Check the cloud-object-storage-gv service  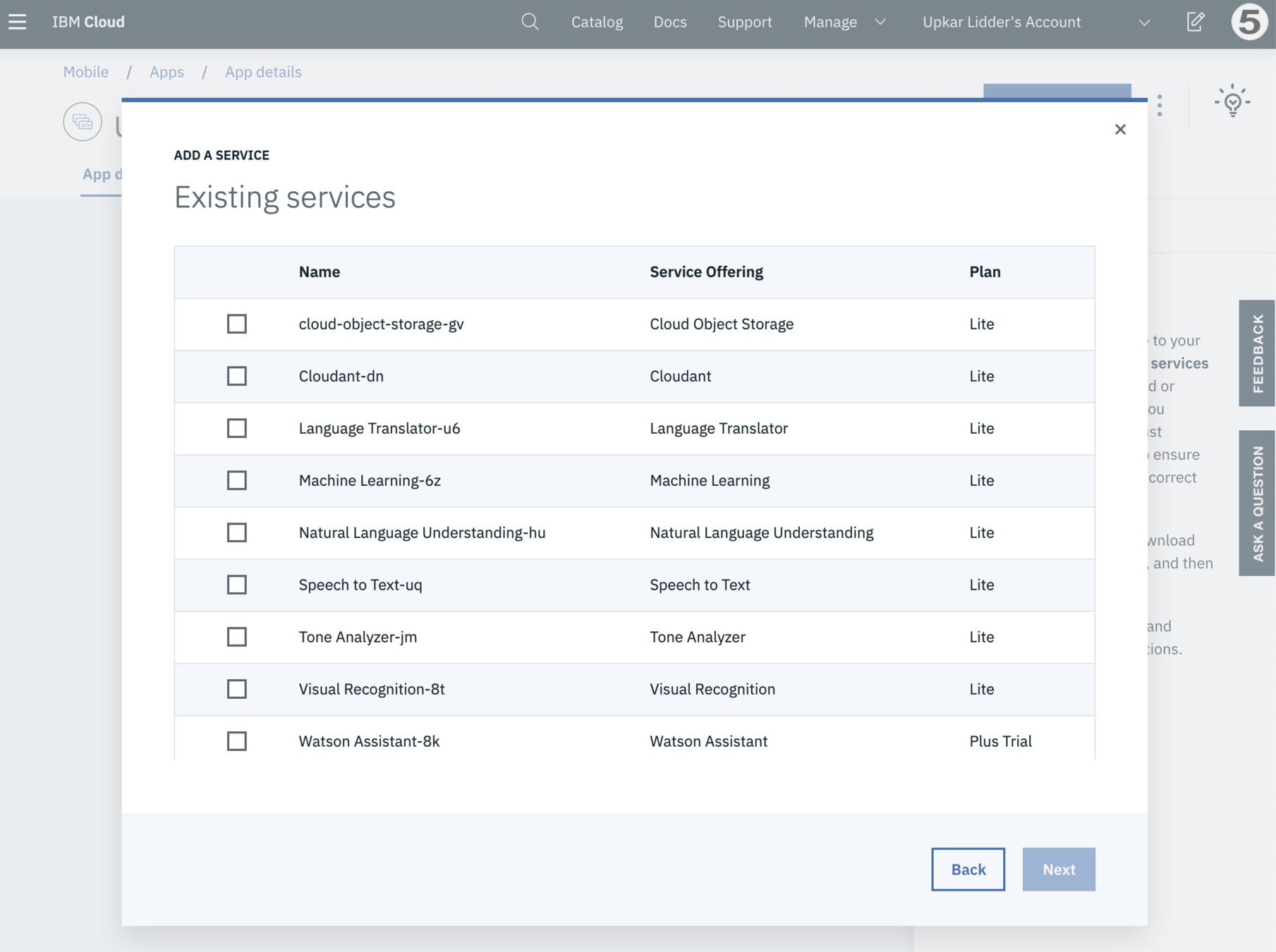pos(237,324)
